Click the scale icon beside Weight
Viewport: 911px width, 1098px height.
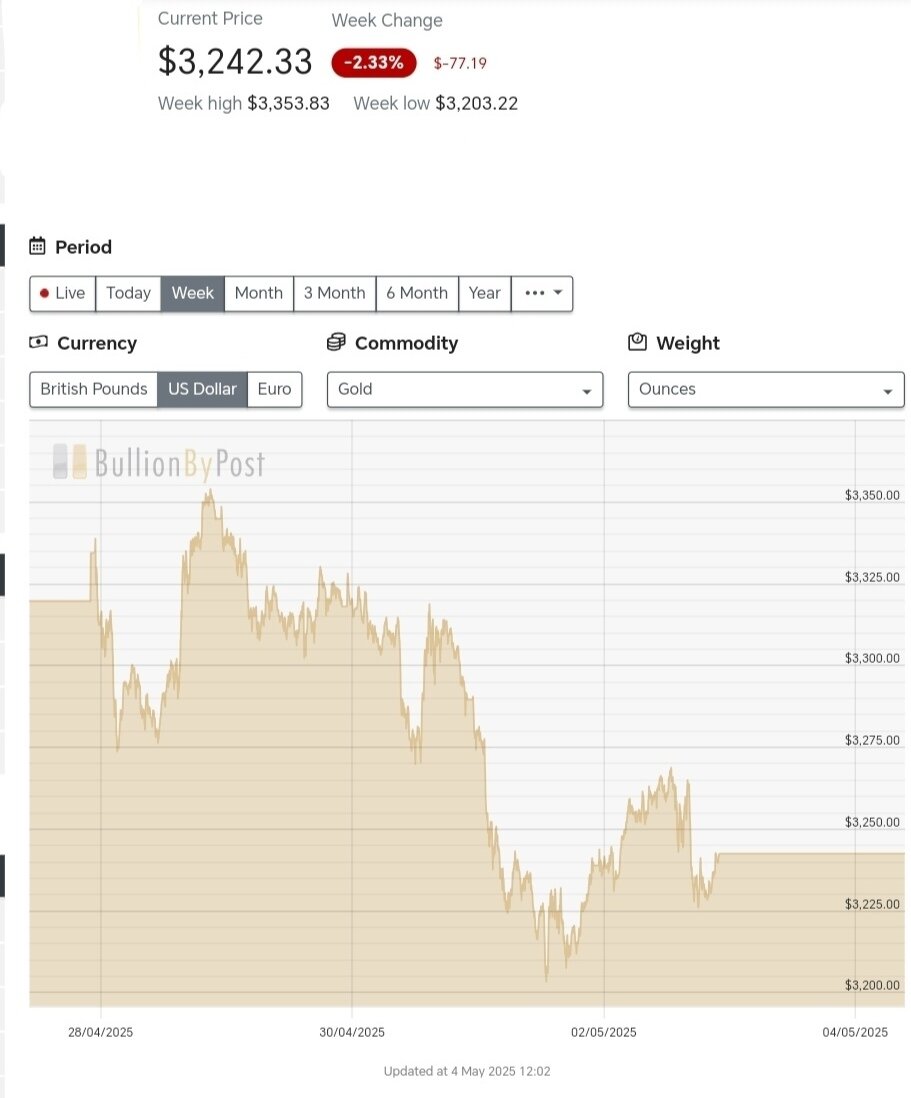coord(637,342)
